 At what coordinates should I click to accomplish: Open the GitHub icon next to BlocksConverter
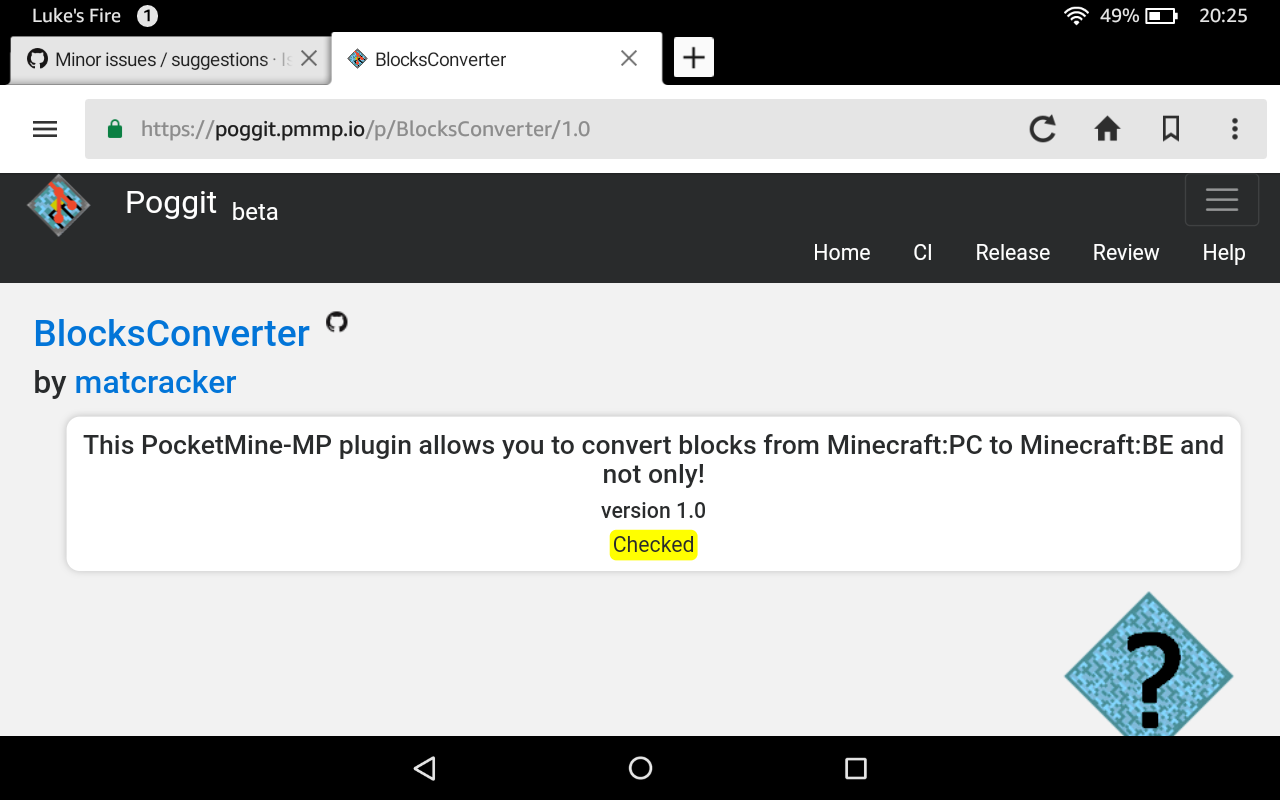(337, 322)
